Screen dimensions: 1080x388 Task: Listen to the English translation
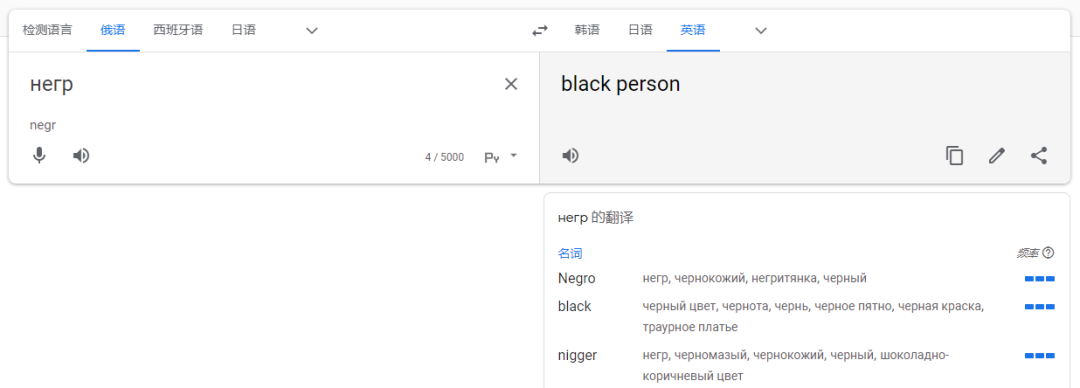570,156
